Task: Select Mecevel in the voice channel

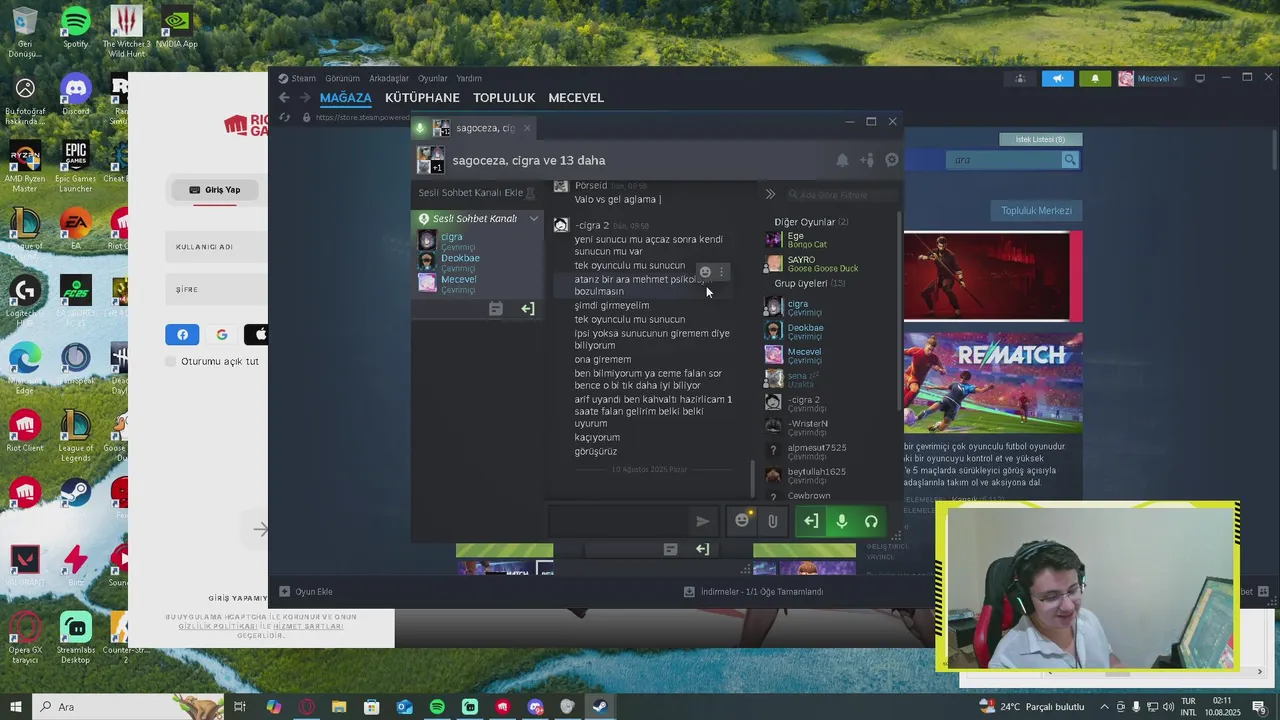Action: tap(476, 283)
